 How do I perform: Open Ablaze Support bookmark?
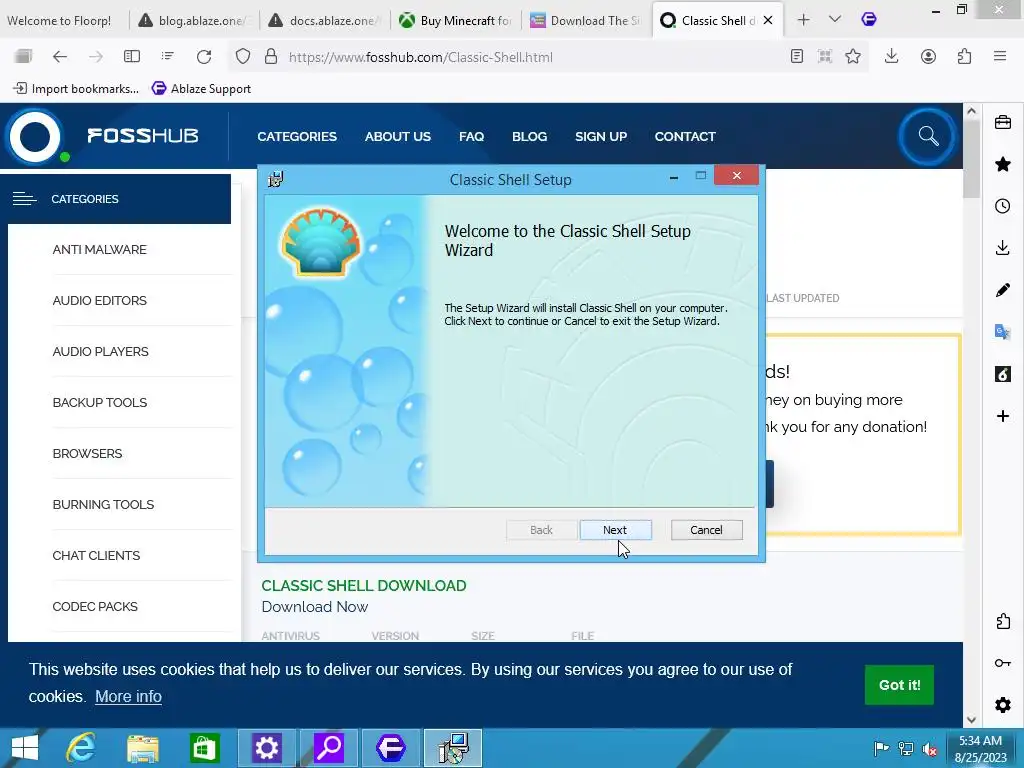[x=202, y=88]
